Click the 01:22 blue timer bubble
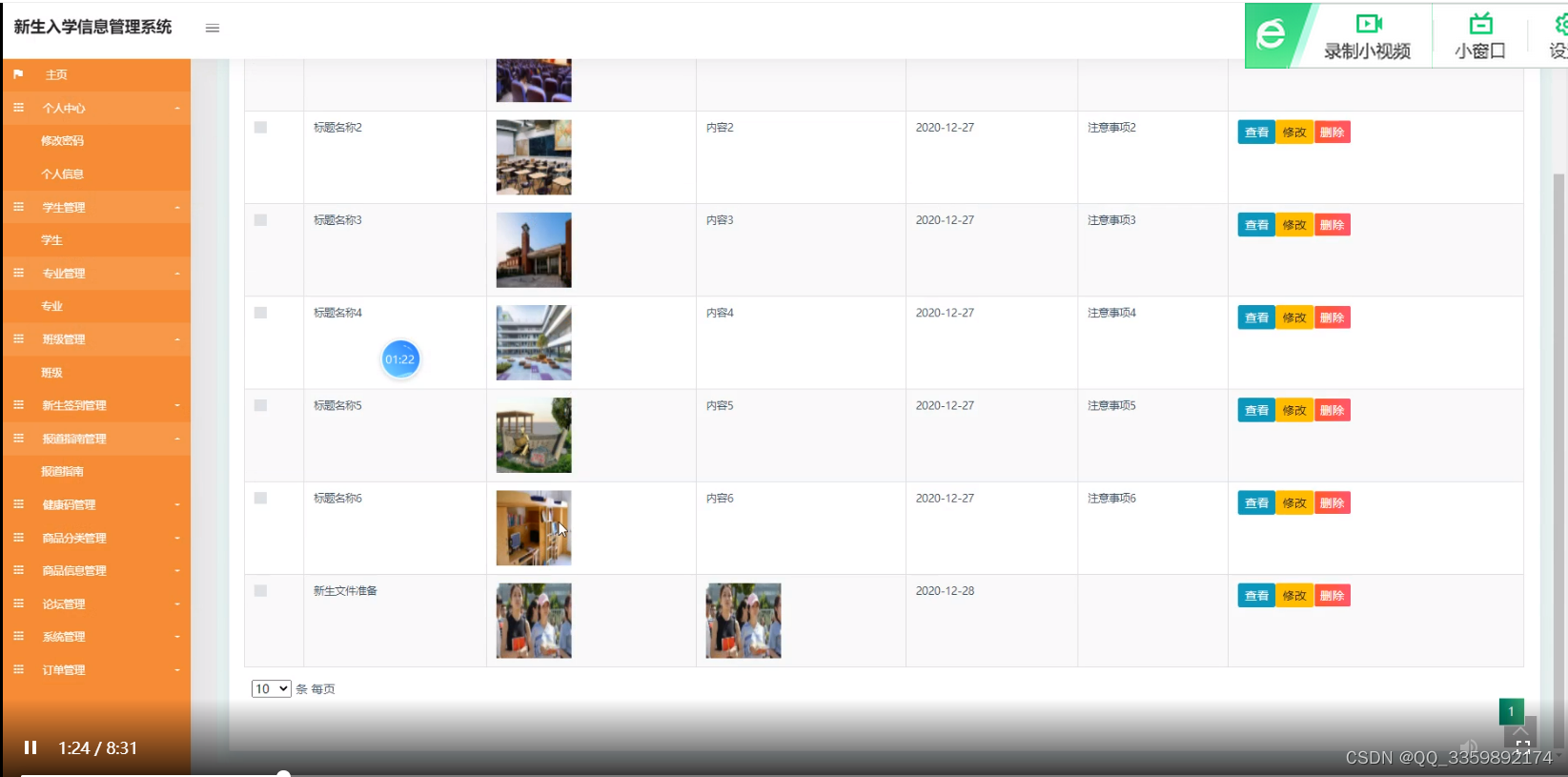The height and width of the screenshot is (777, 1568). click(x=400, y=359)
